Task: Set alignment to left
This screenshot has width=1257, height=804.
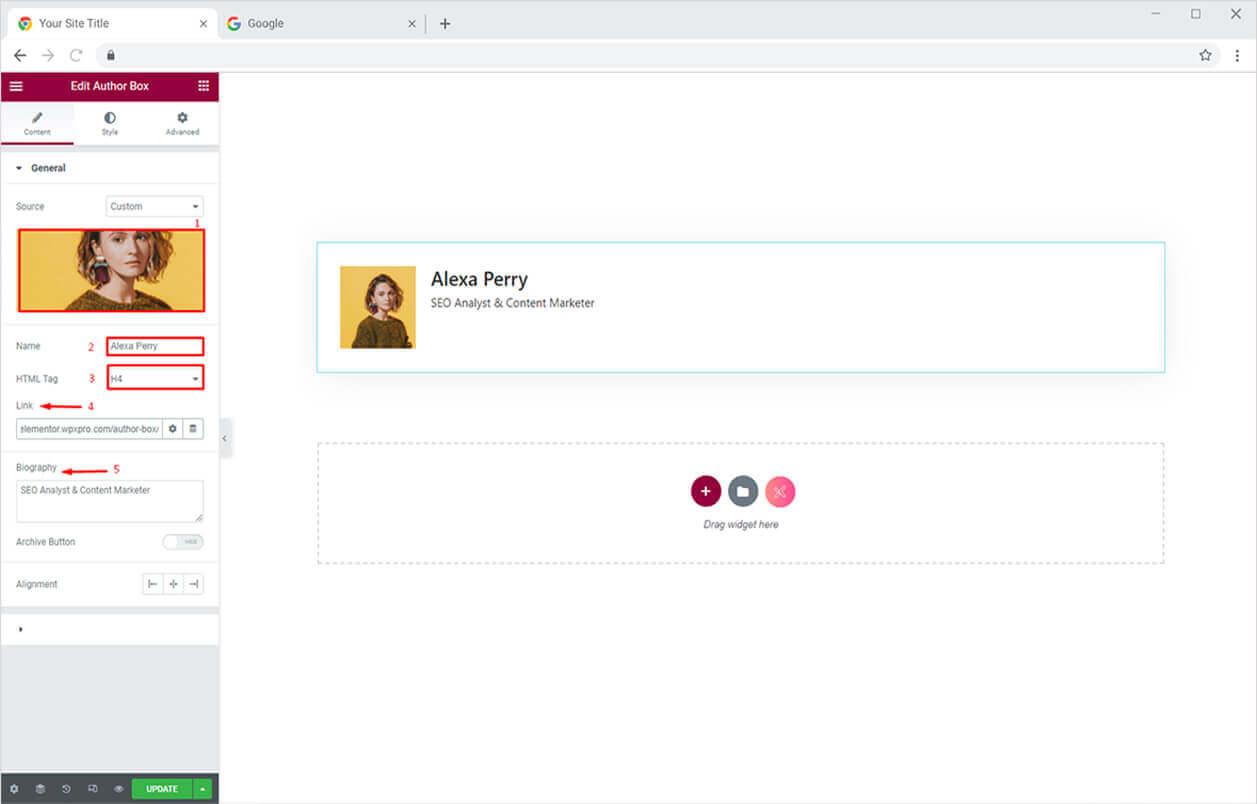Action: click(152, 584)
